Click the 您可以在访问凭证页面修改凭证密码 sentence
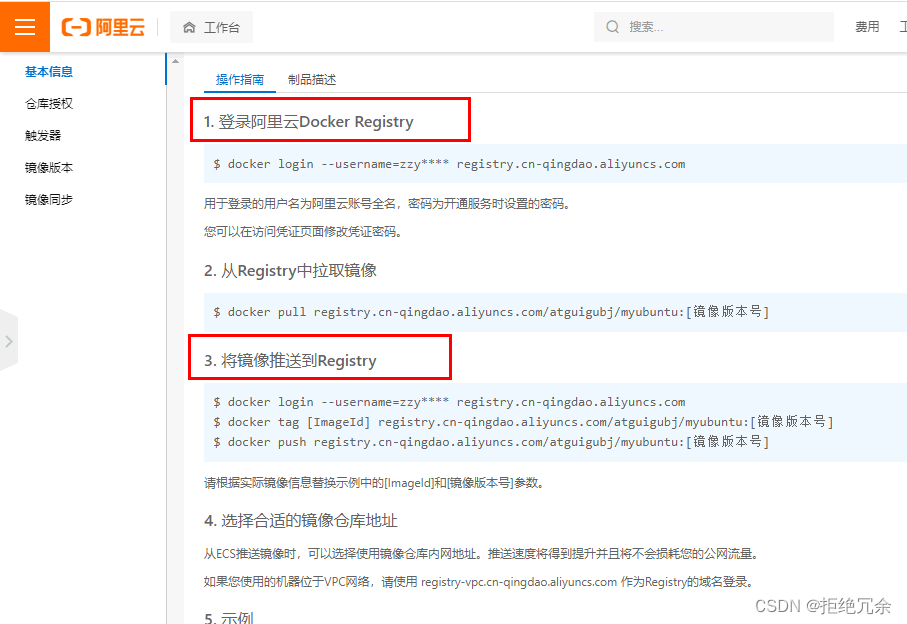The image size is (907, 624). 303,232
